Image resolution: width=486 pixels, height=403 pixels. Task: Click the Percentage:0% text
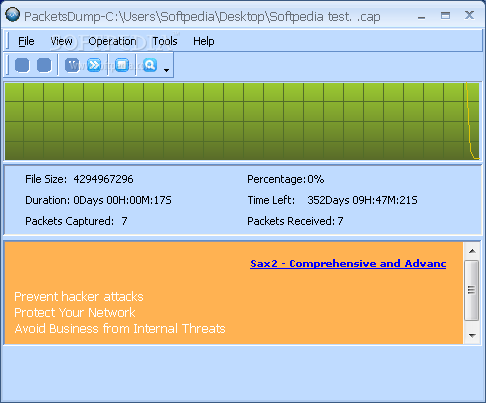(x=286, y=179)
